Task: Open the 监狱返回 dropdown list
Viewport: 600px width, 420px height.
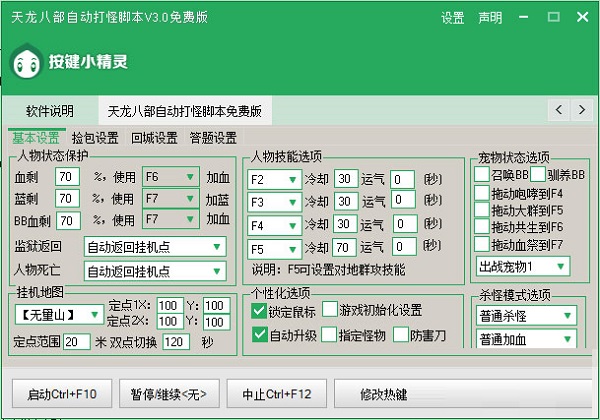Action: tap(155, 246)
